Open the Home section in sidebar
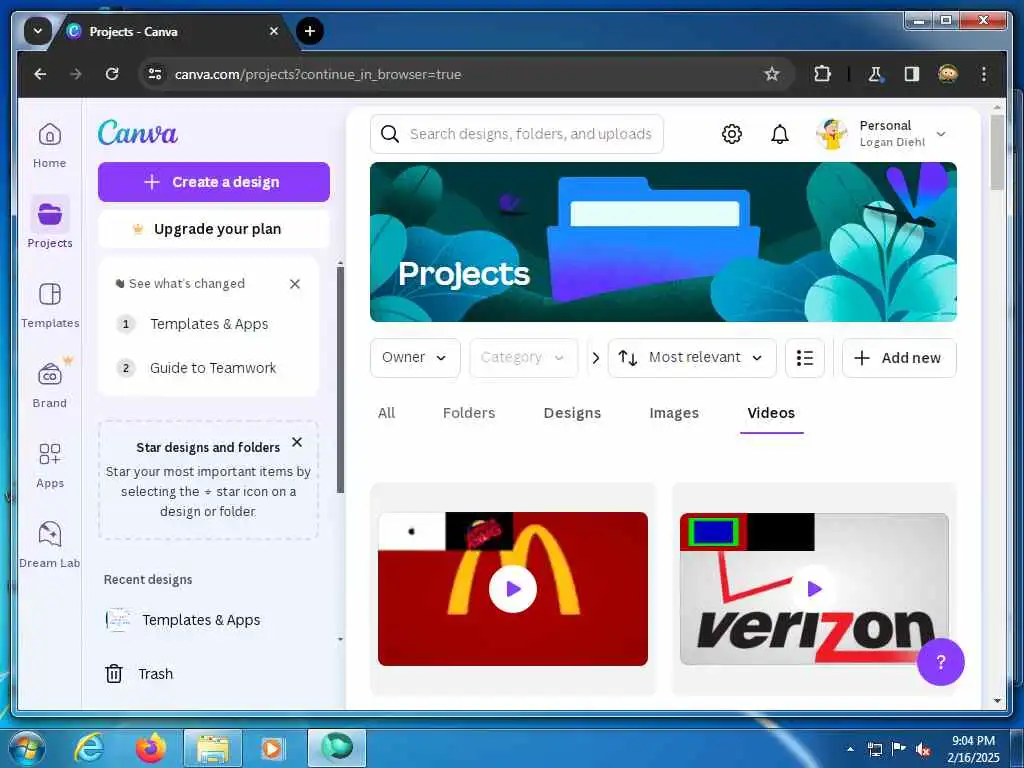 tap(50, 146)
